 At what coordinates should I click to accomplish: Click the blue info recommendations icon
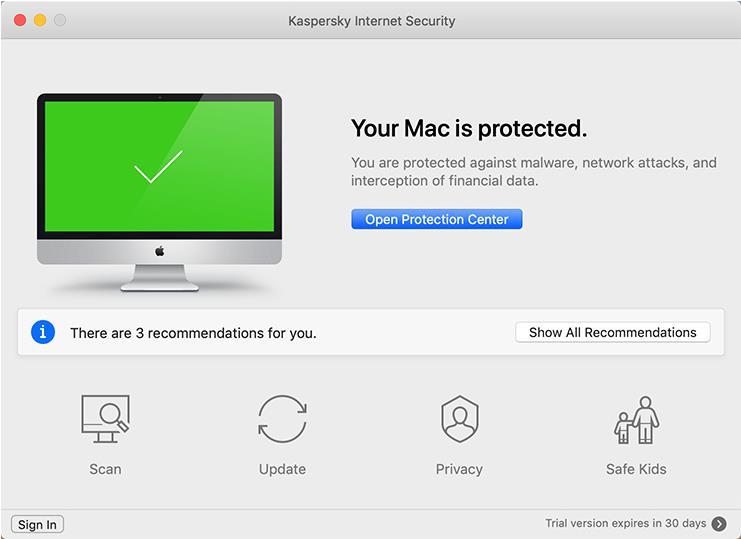tap(43, 332)
